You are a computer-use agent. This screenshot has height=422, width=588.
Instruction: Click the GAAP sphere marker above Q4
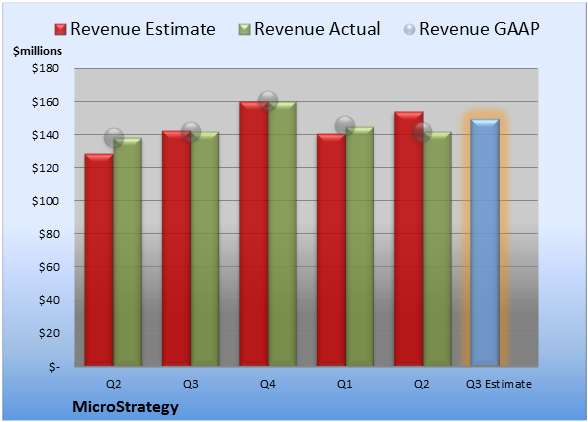pos(268,101)
